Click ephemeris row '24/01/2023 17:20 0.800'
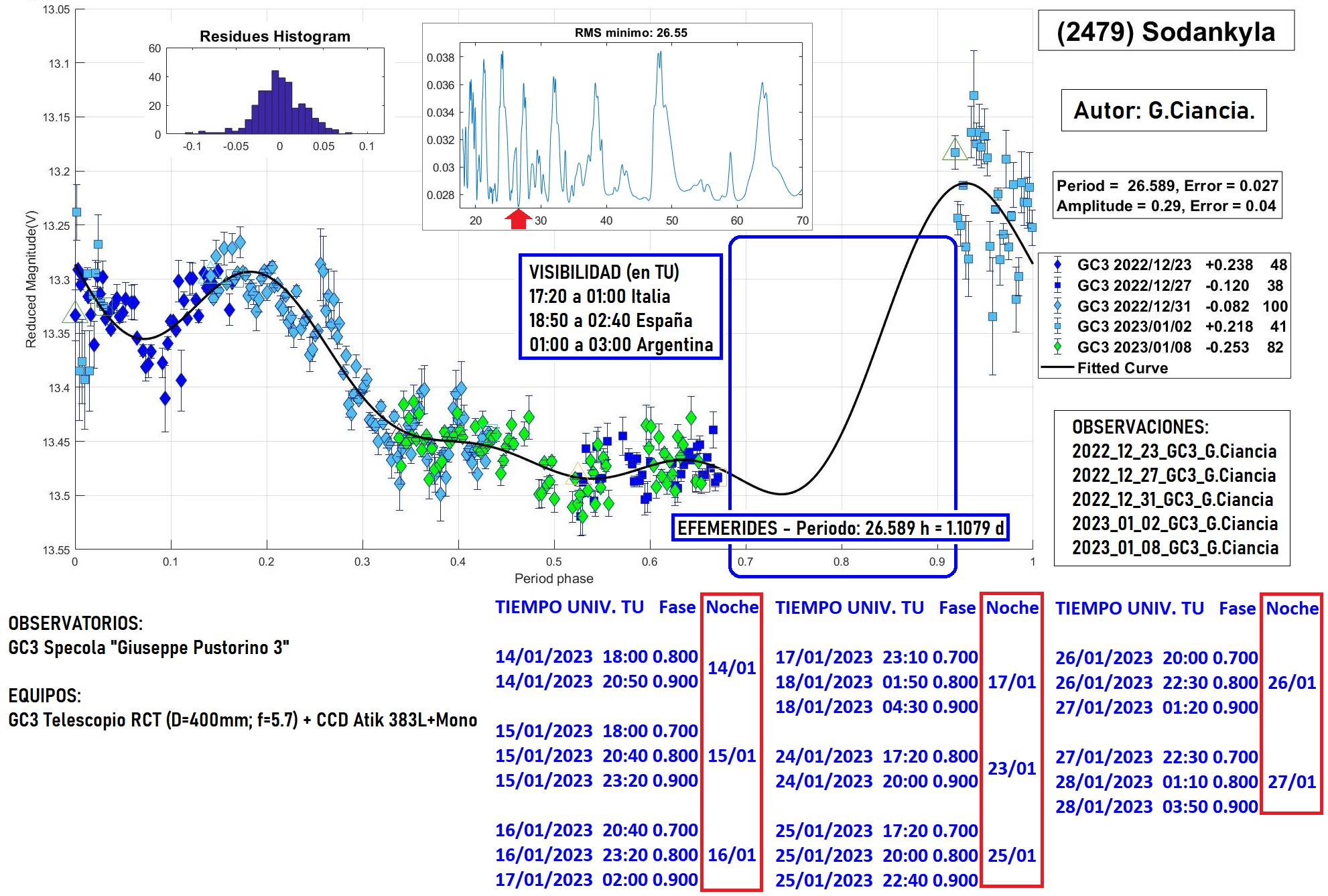This screenshot has height=896, width=1328. pyautogui.click(x=876, y=757)
